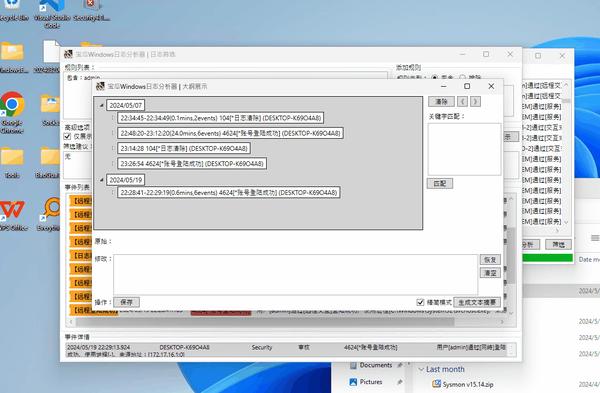
Task: Click the previous match arrow button
Action: click(462, 102)
